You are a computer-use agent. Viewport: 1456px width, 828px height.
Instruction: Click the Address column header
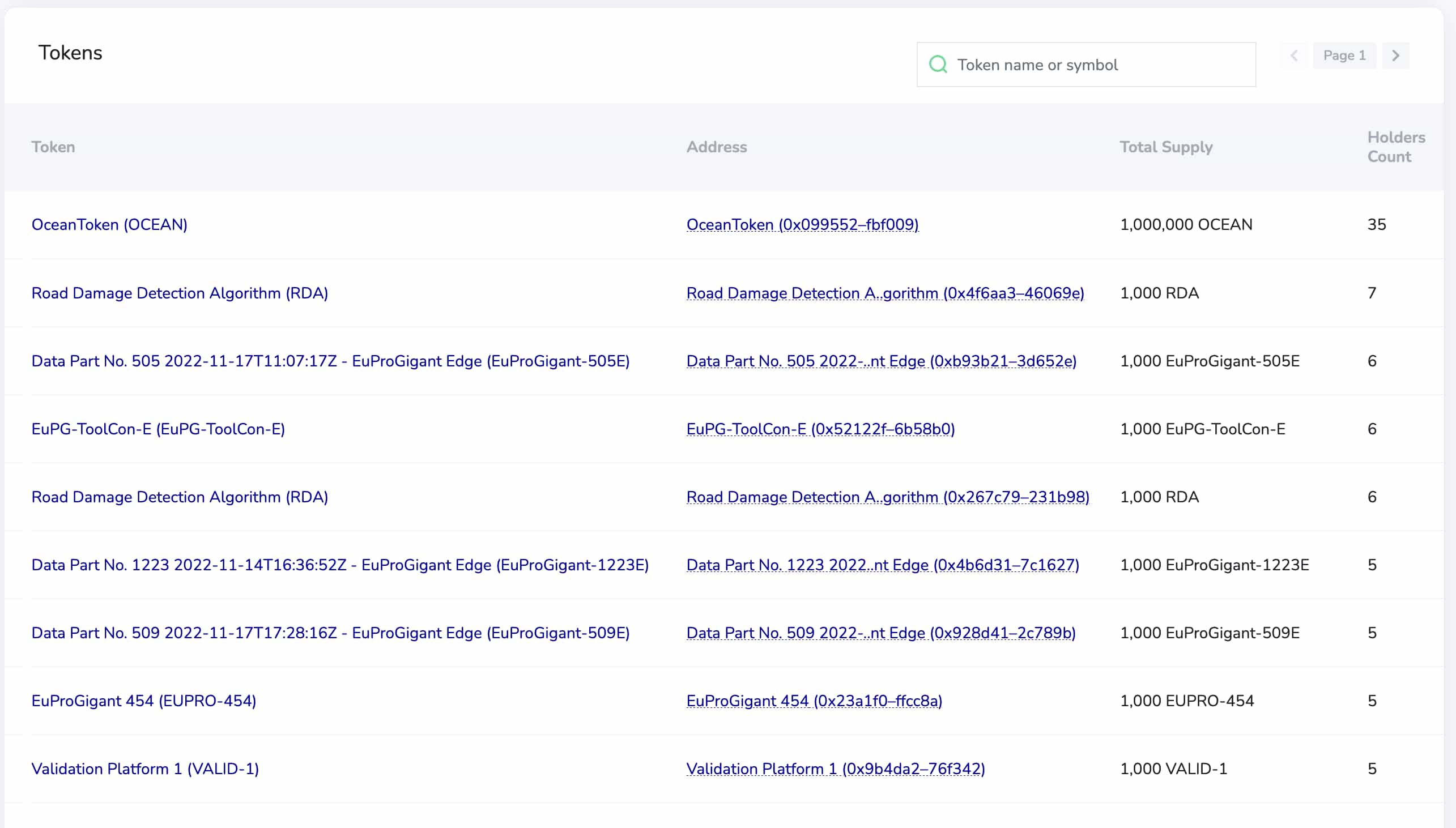(717, 147)
